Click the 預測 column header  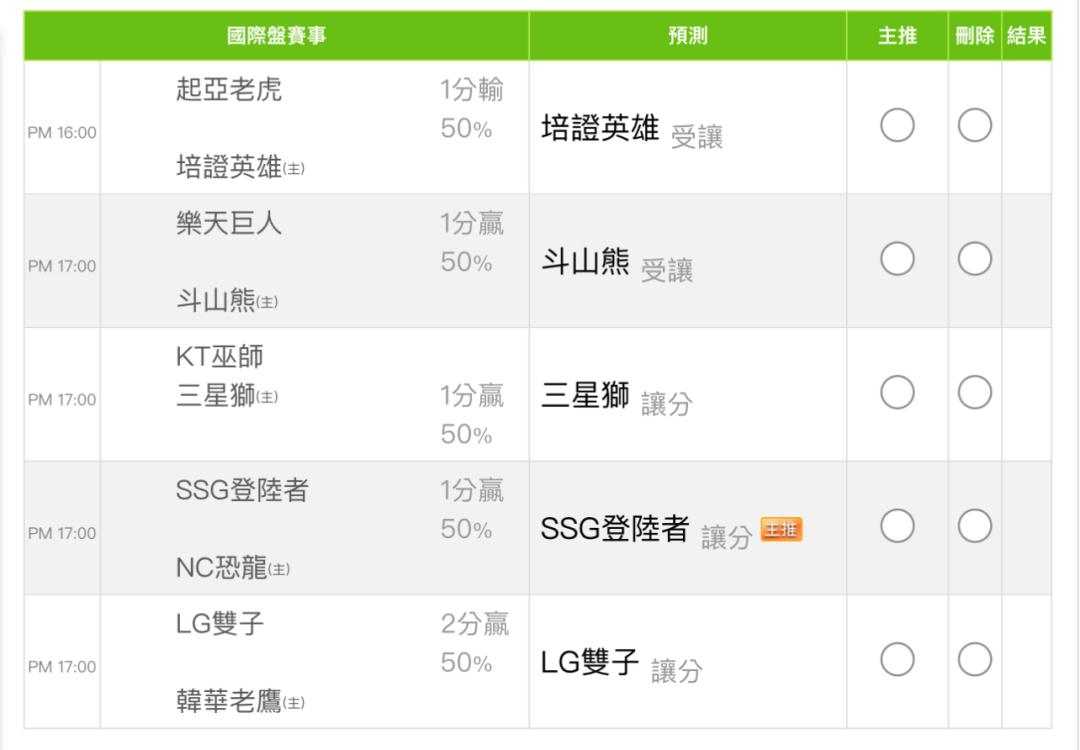click(687, 36)
